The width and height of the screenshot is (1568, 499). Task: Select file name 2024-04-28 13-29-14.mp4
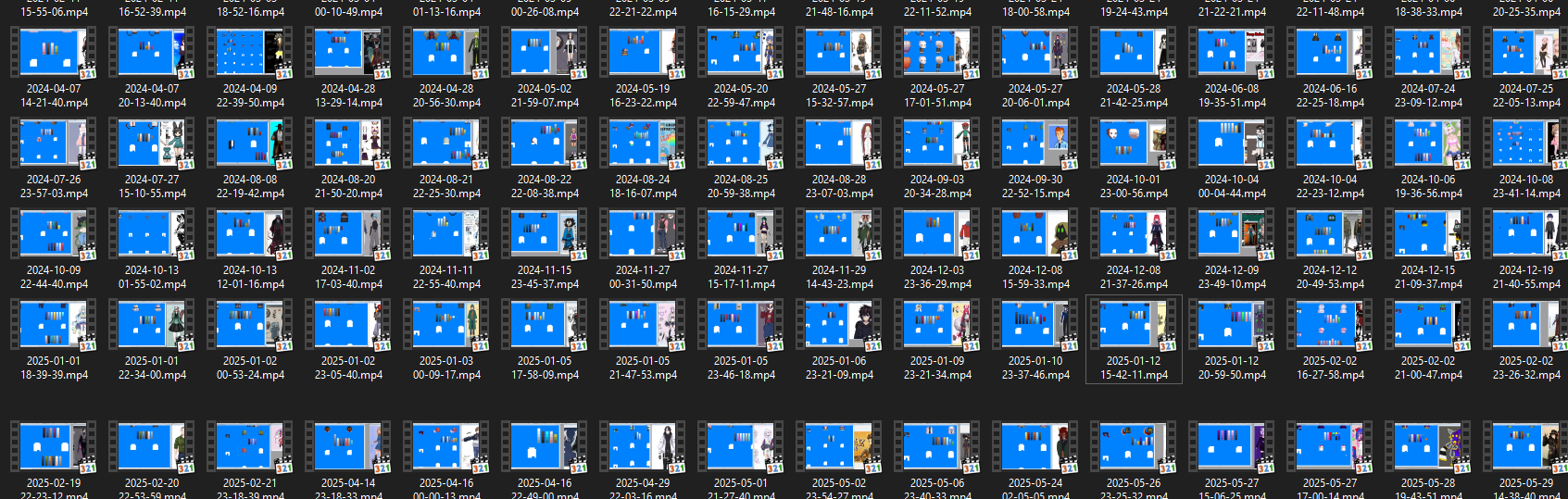[x=348, y=96]
